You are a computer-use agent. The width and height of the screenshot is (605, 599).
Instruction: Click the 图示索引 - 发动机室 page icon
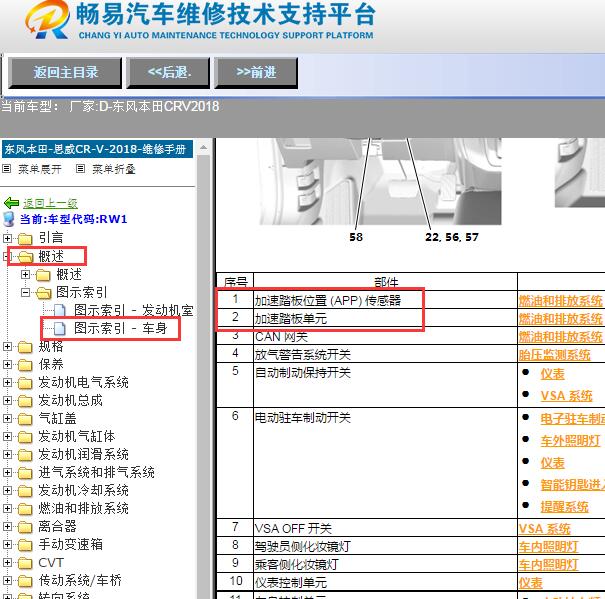pyautogui.click(x=59, y=310)
